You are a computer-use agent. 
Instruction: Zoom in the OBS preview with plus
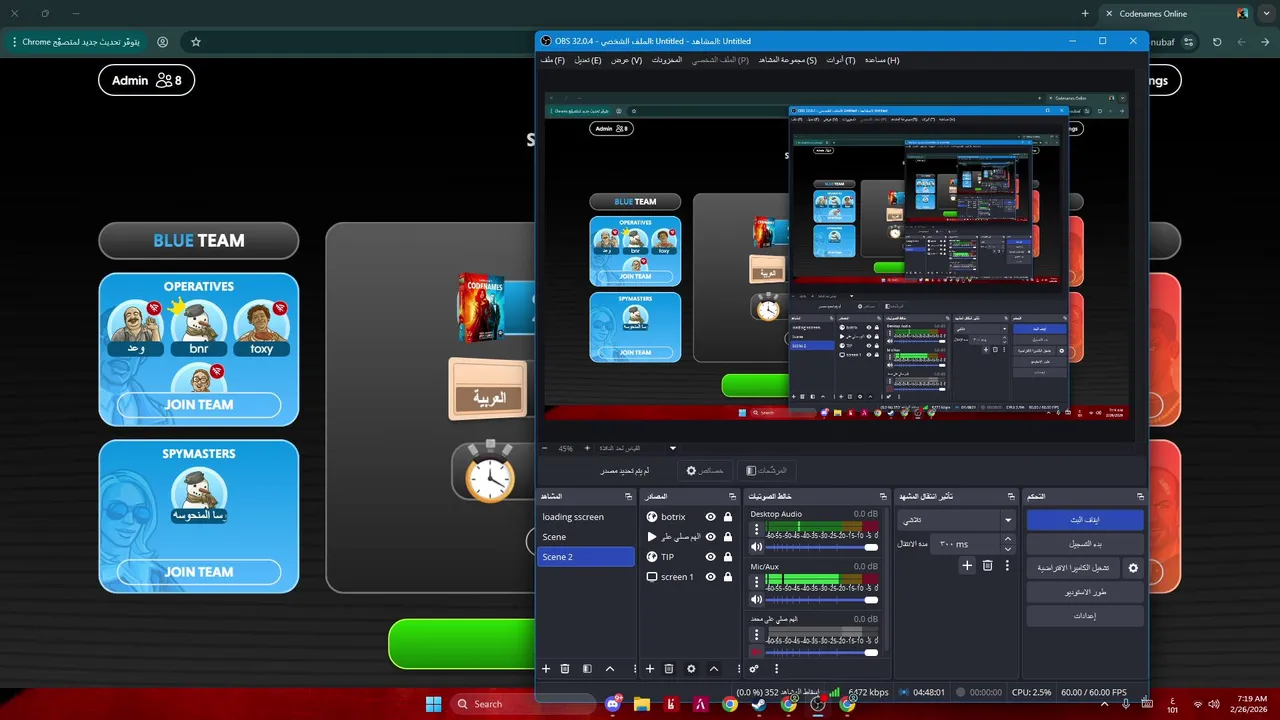[587, 448]
